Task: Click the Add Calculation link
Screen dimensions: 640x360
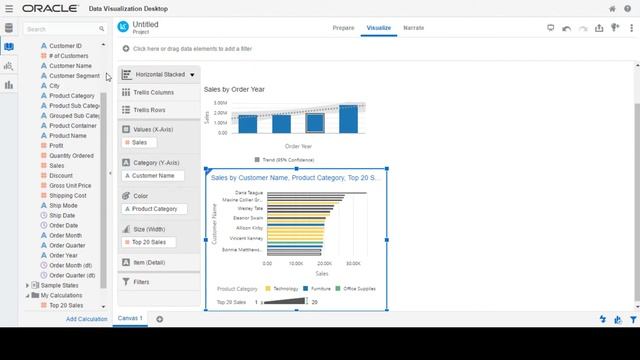Action: [x=87, y=319]
